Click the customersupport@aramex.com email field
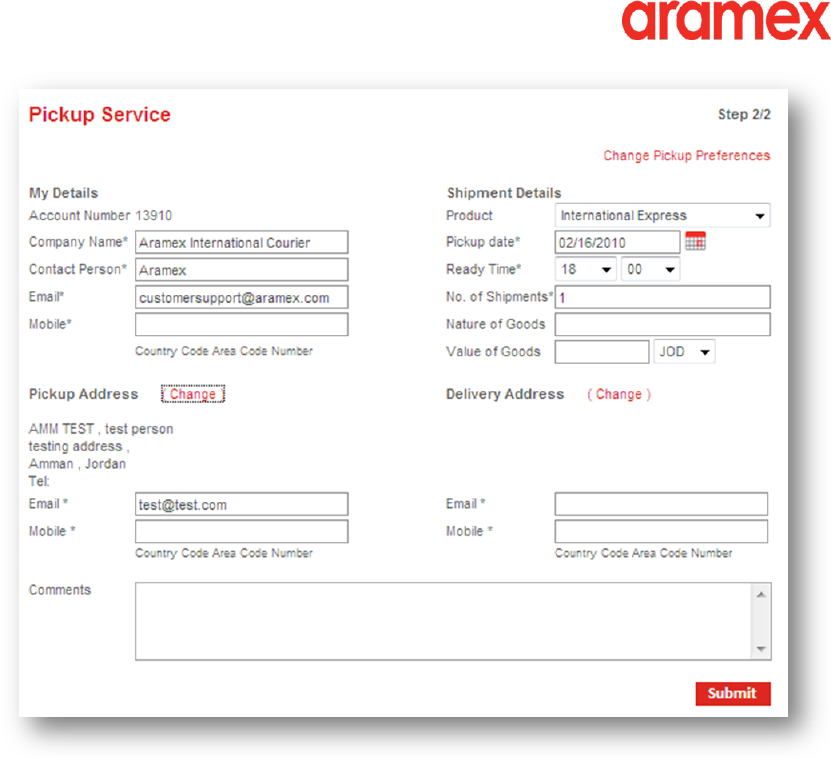Image resolution: width=831 pixels, height=758 pixels. (x=242, y=297)
